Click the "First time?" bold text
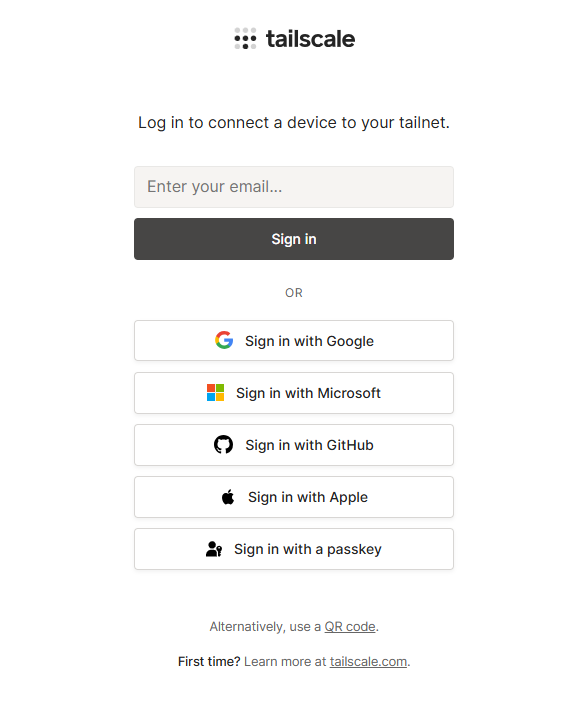 coord(209,662)
